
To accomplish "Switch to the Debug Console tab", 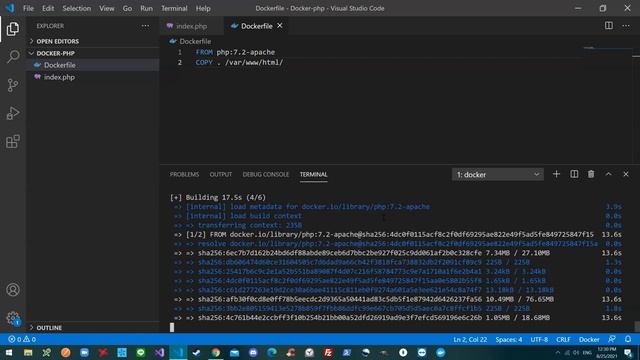I will click(x=266, y=174).
